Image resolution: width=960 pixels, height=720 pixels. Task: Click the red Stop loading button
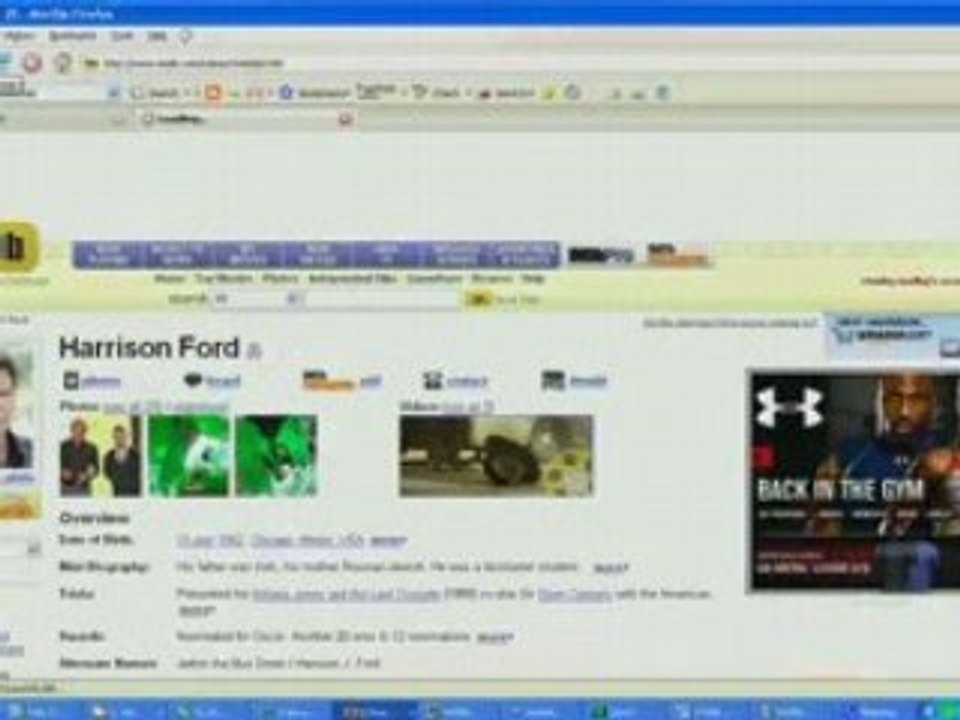tap(32, 62)
